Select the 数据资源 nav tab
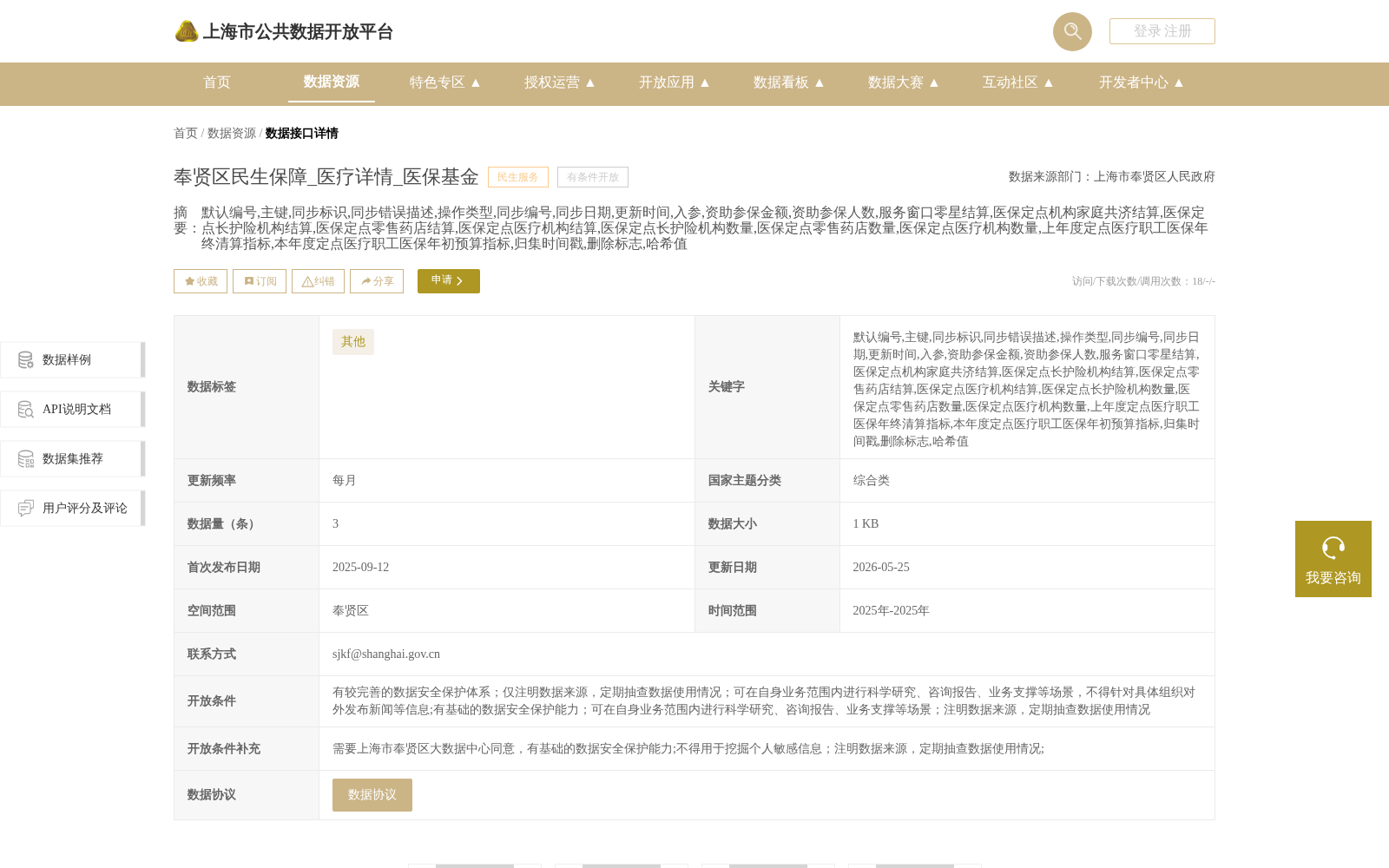This screenshot has height=868, width=1389. (x=332, y=82)
